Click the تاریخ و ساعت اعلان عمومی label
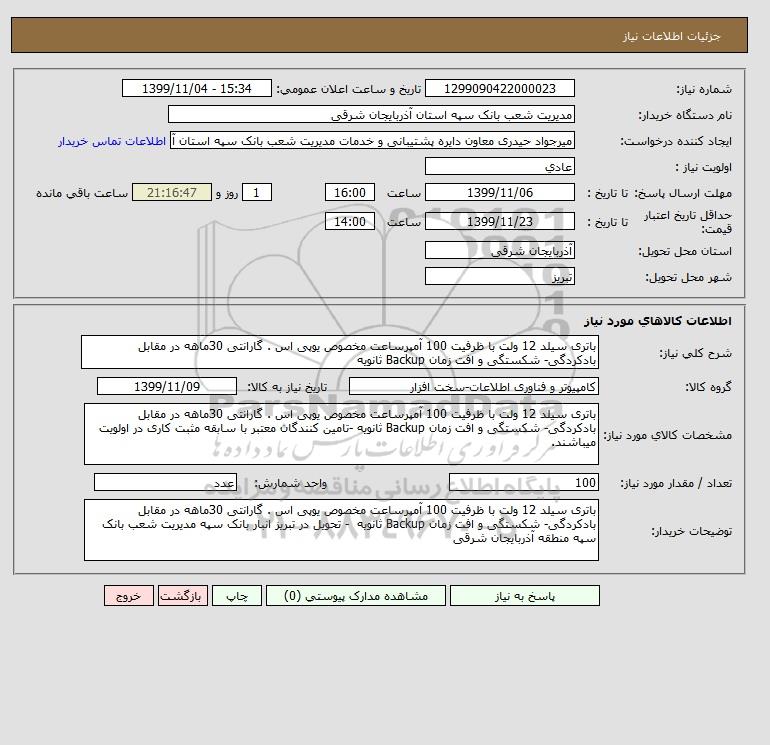Viewport: 770px width, 745px height. [349, 89]
